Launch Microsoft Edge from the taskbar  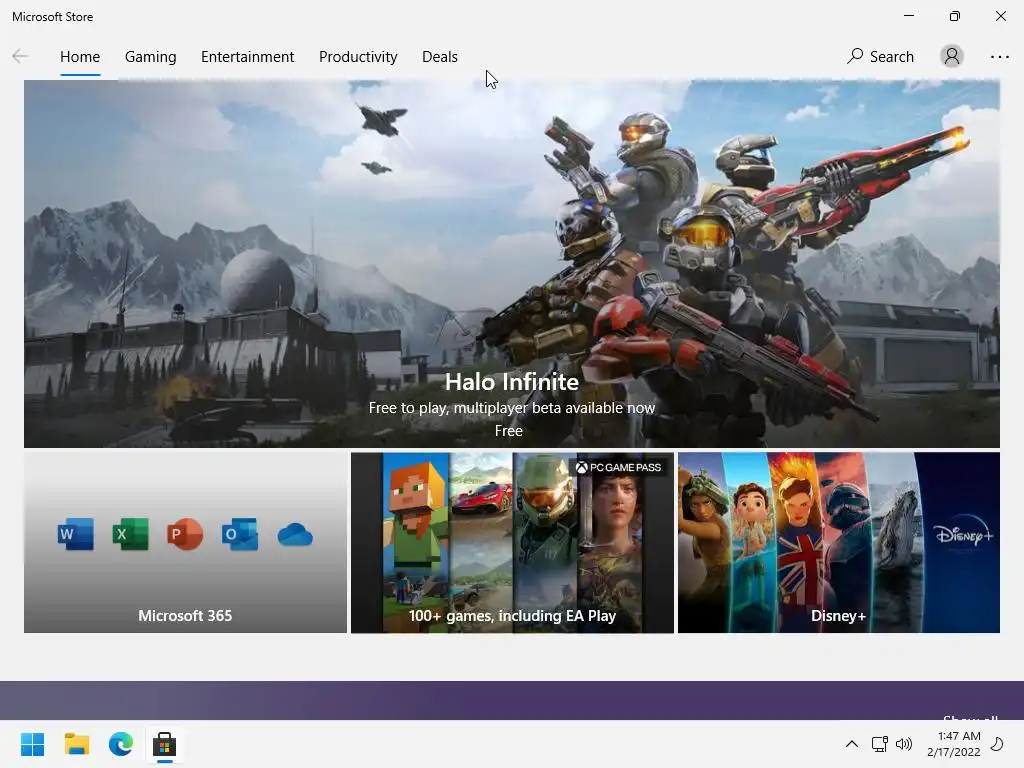(121, 744)
